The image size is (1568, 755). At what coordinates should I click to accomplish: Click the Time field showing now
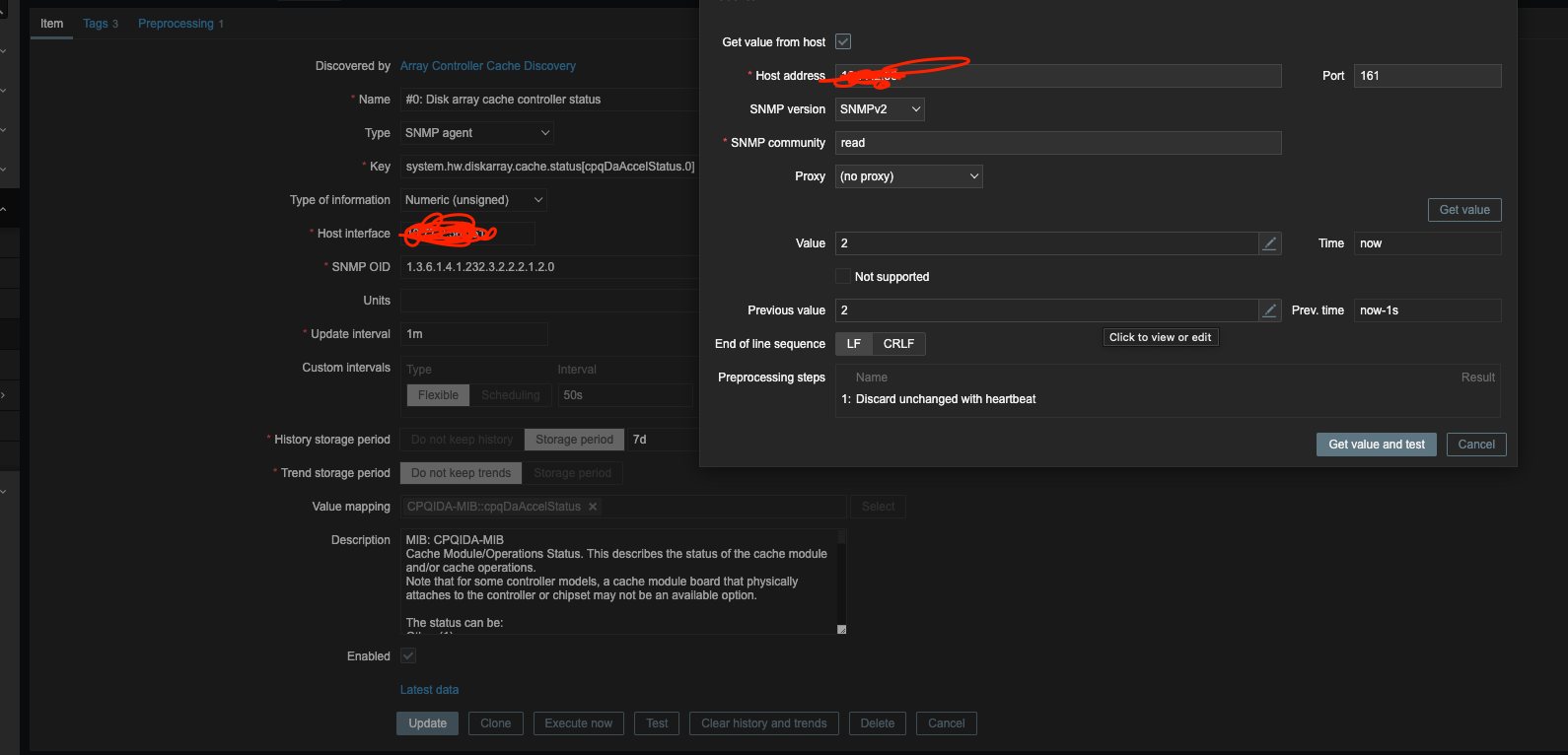click(1428, 243)
